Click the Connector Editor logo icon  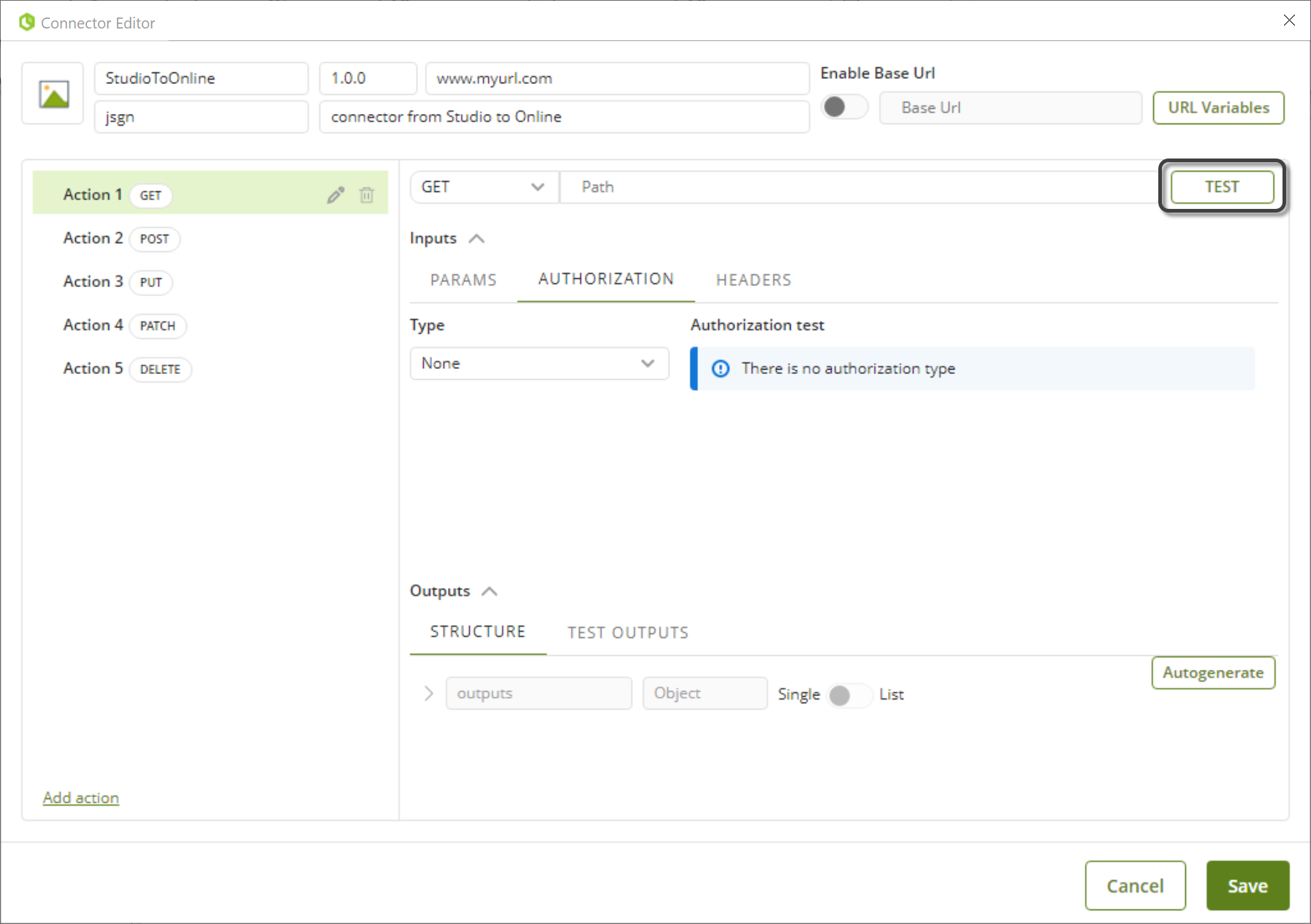[27, 23]
